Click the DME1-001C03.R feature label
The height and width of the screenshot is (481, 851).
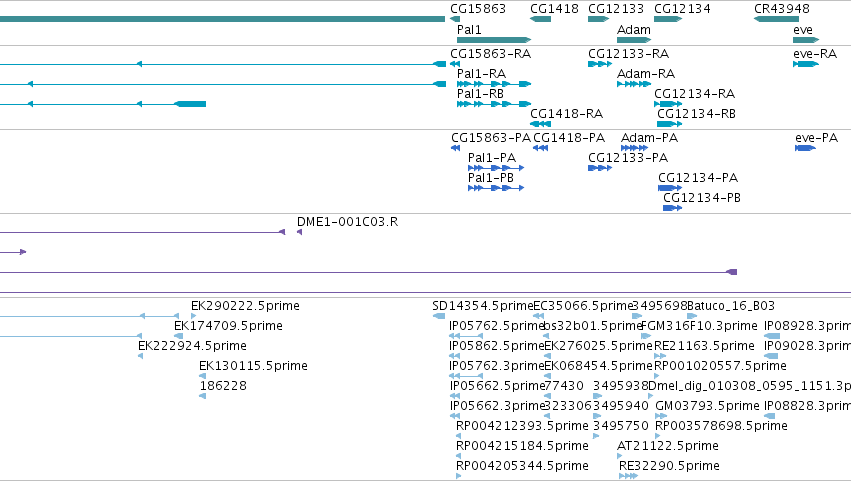click(x=347, y=221)
